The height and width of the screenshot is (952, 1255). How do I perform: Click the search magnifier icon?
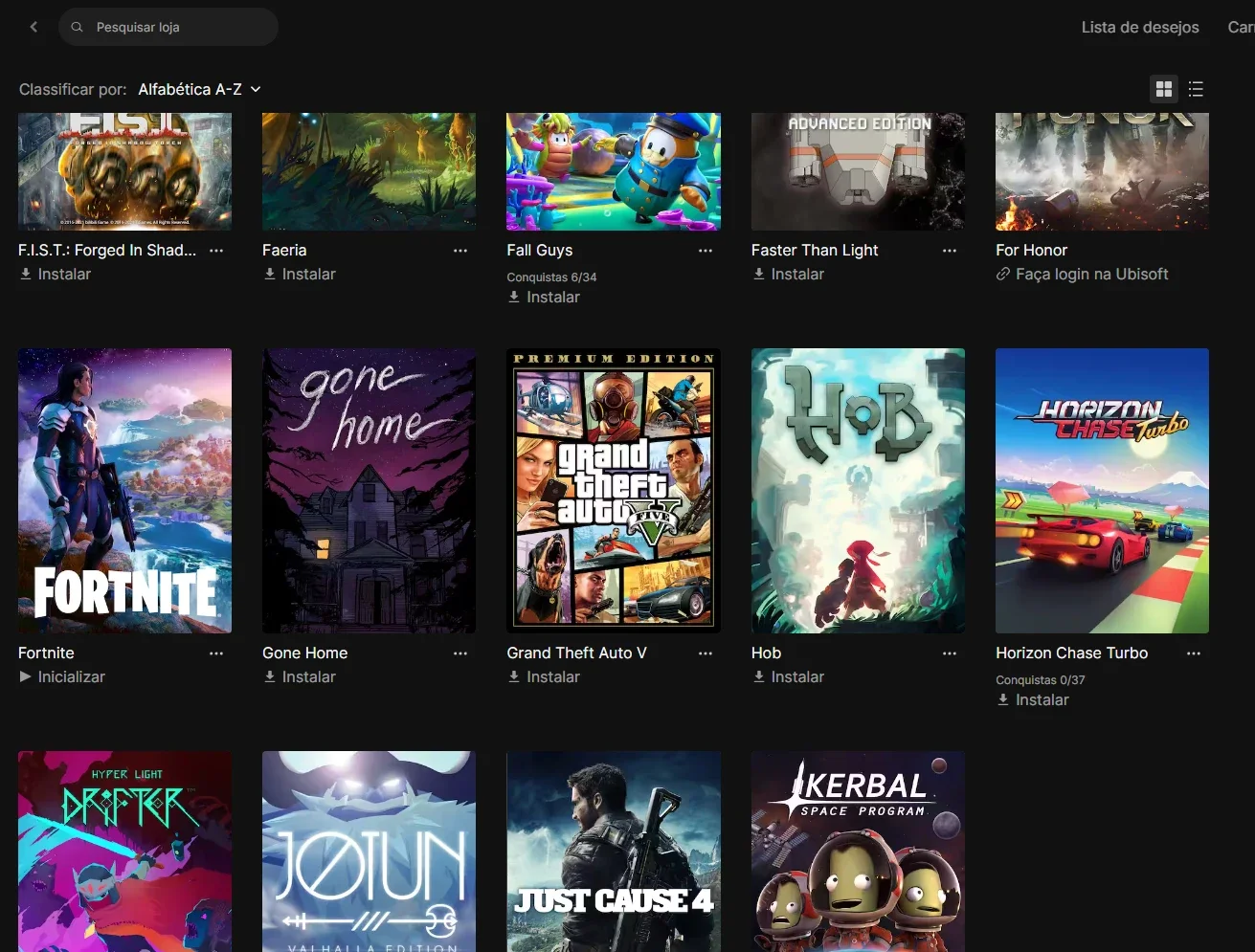[78, 27]
